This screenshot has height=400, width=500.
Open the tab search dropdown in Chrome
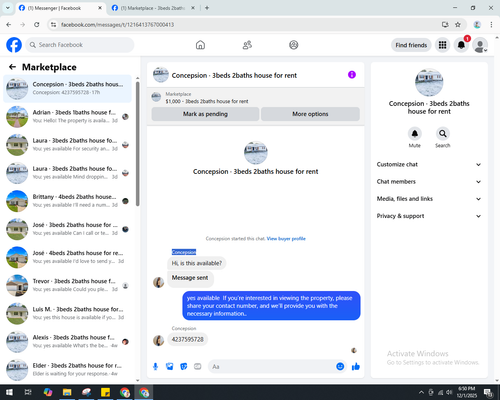(8, 8)
